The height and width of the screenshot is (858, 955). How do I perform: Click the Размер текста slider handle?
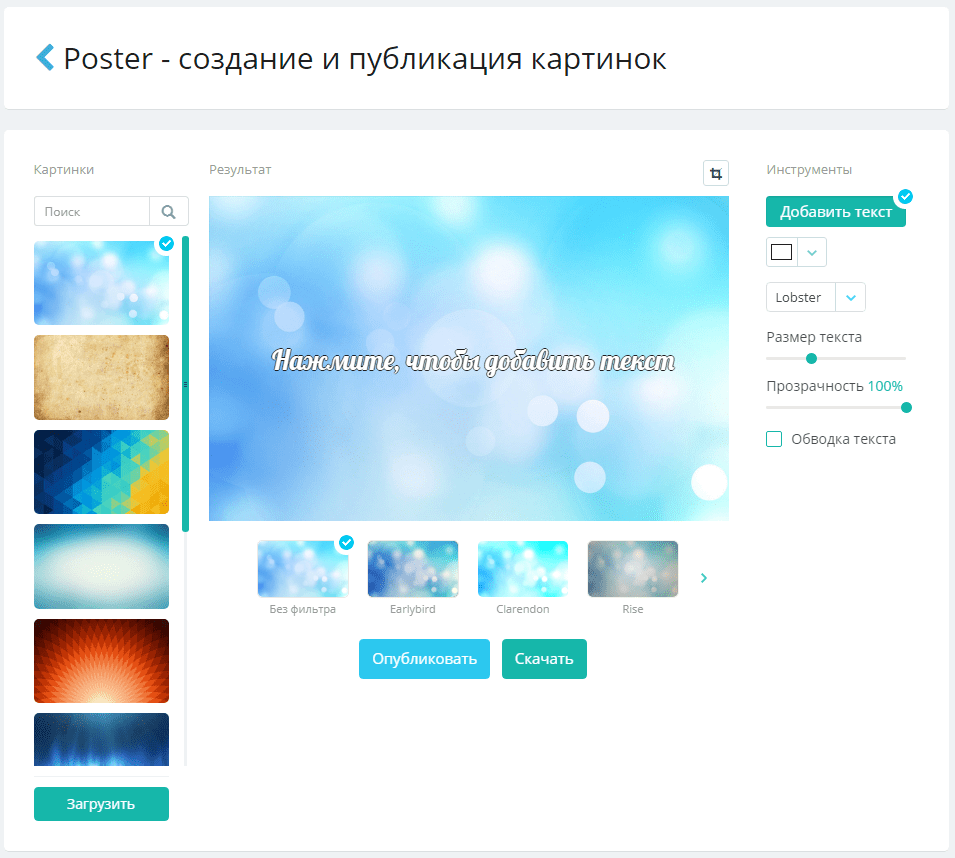[811, 358]
